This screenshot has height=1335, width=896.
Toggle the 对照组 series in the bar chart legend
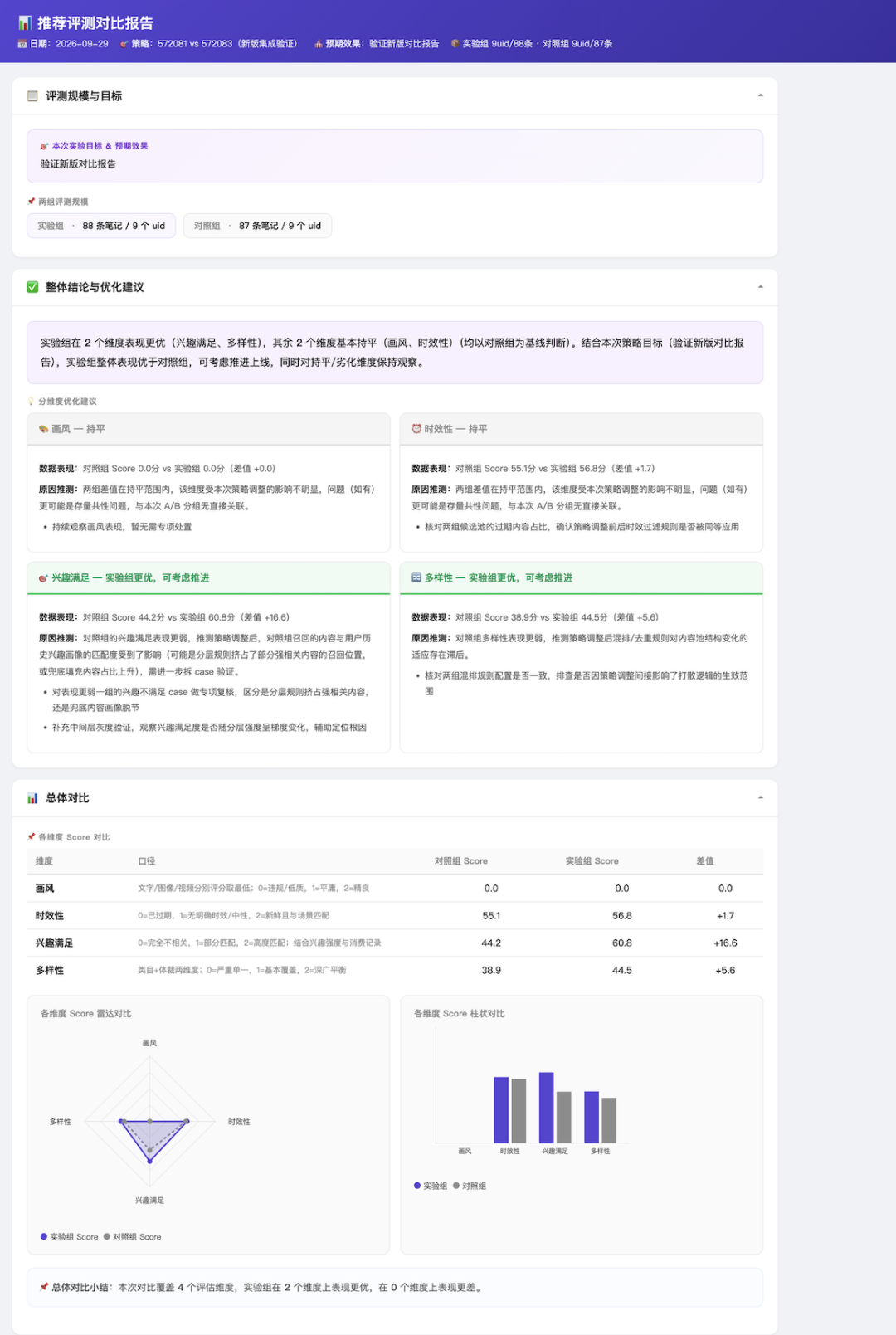470,1186
